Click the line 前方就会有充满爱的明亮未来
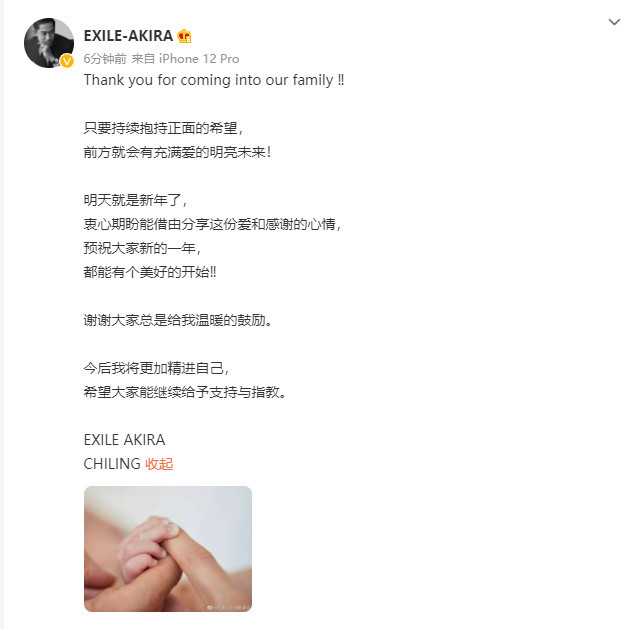The image size is (641, 629). pyautogui.click(x=177, y=152)
